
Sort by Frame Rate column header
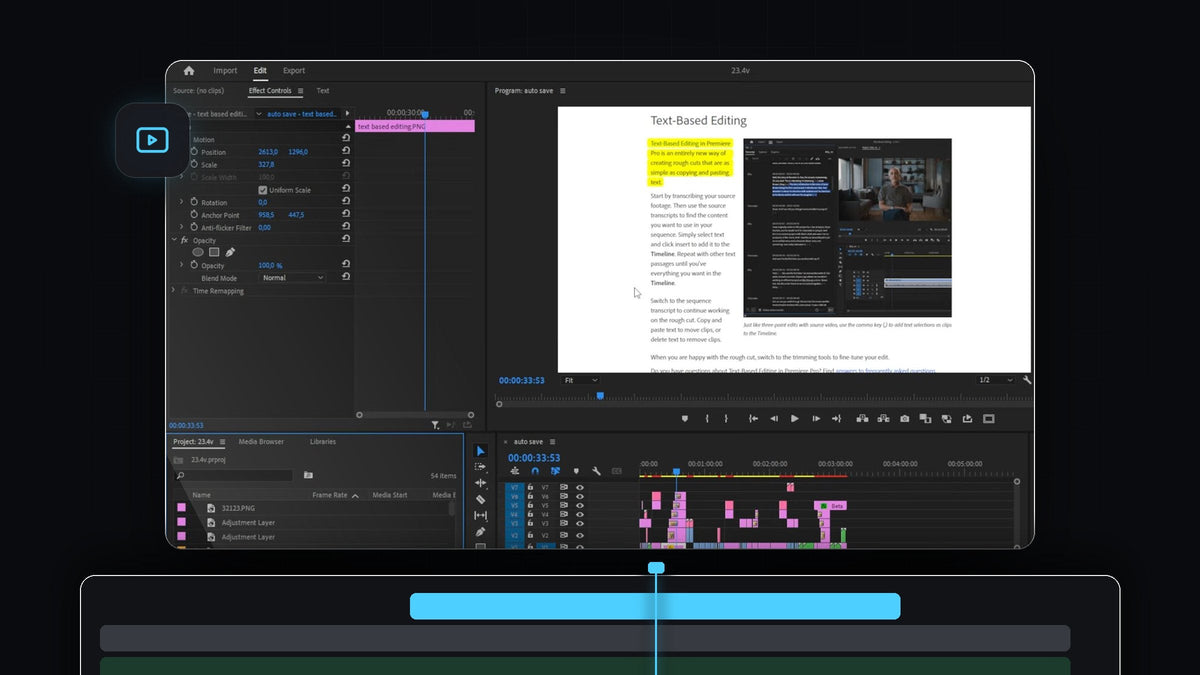(x=330, y=495)
